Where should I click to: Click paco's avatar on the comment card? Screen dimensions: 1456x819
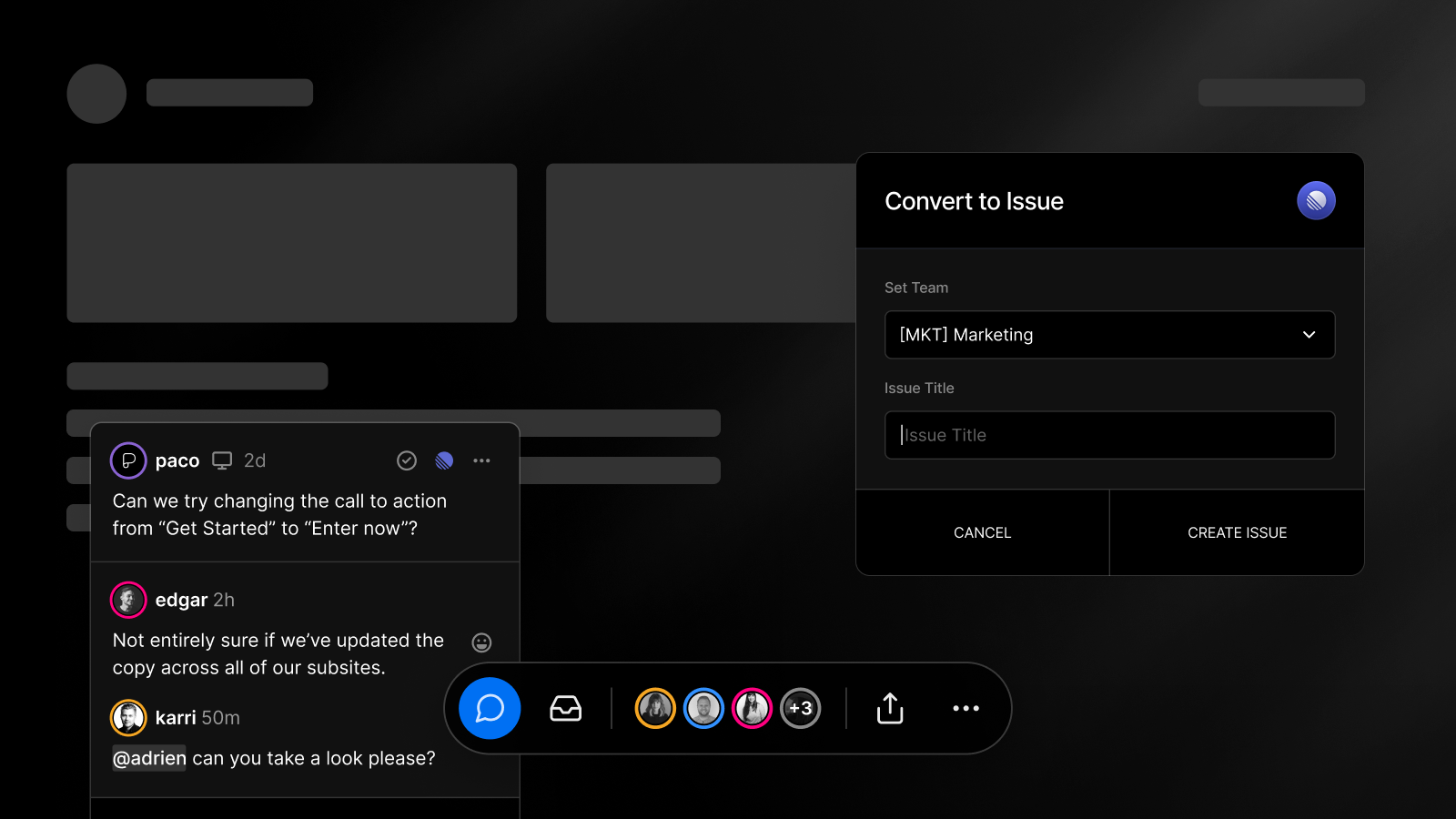tap(128, 460)
